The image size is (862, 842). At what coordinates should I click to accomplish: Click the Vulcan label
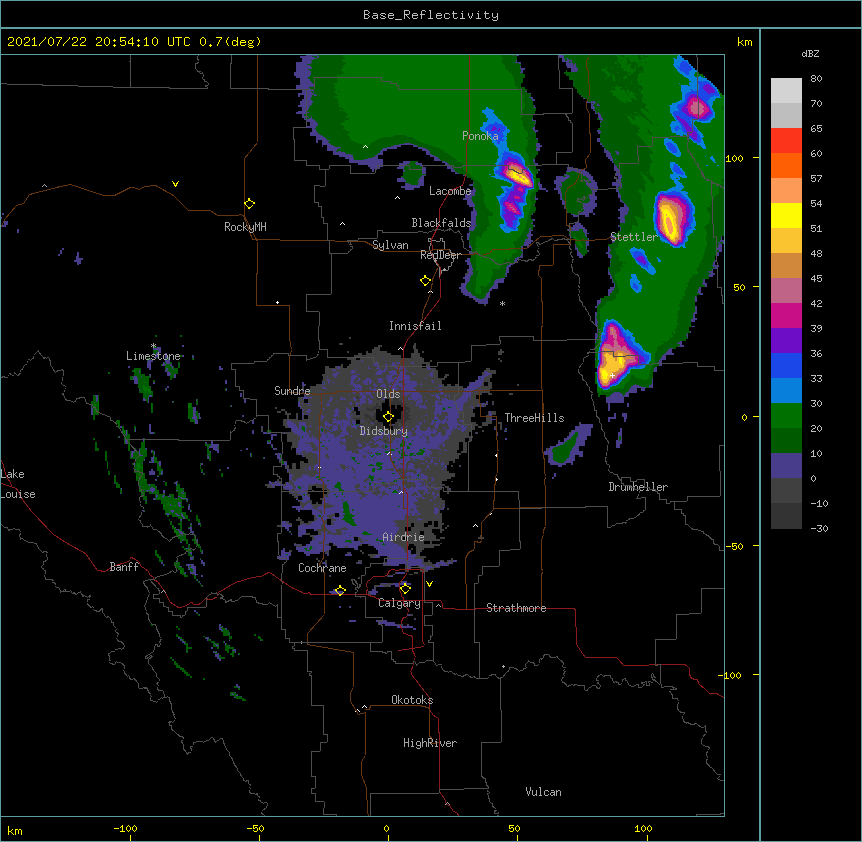(543, 792)
